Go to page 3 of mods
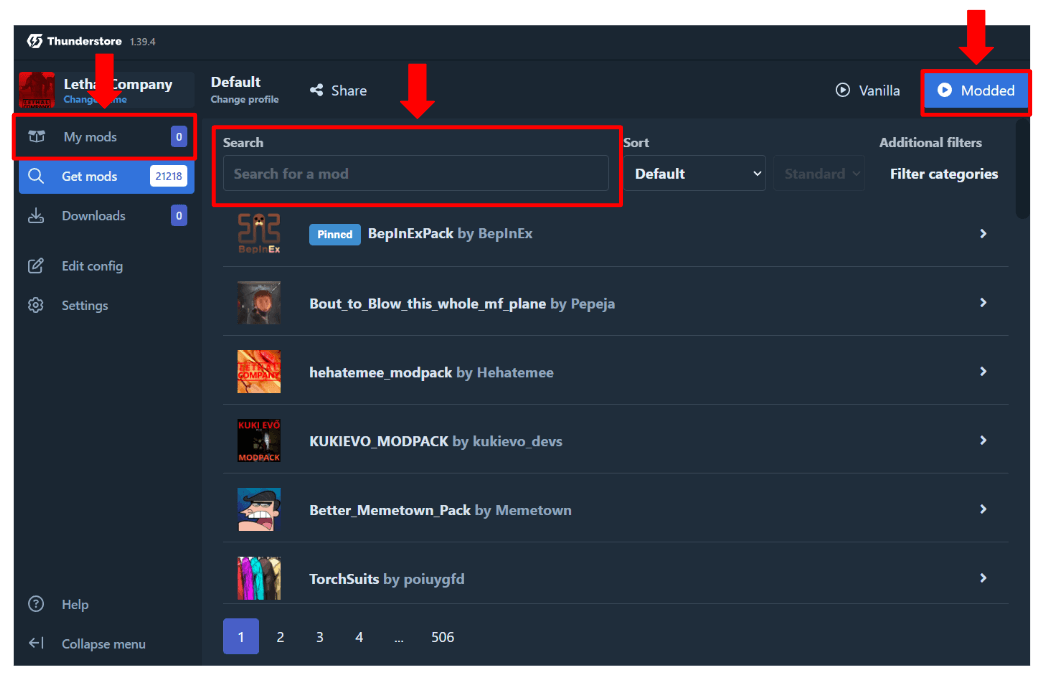Screen dimensions: 1051x677 320,637
